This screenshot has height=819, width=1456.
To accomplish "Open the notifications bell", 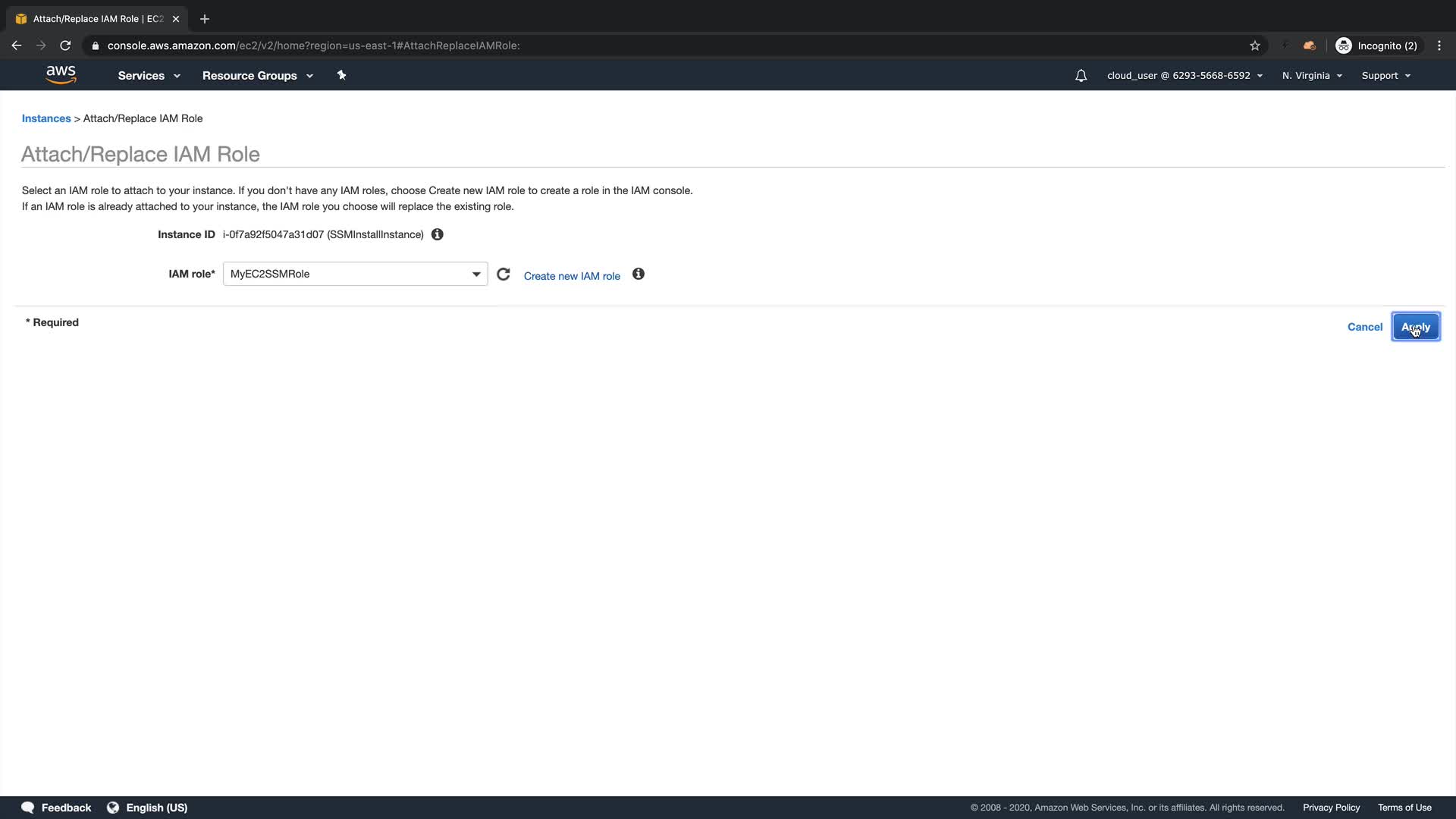I will pyautogui.click(x=1081, y=76).
